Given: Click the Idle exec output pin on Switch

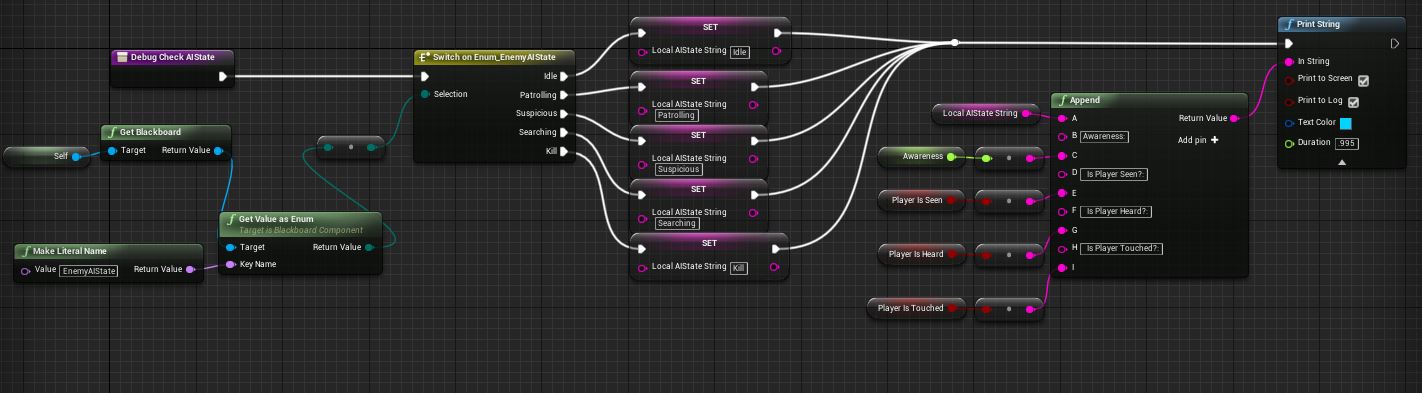Looking at the screenshot, I should coord(565,76).
